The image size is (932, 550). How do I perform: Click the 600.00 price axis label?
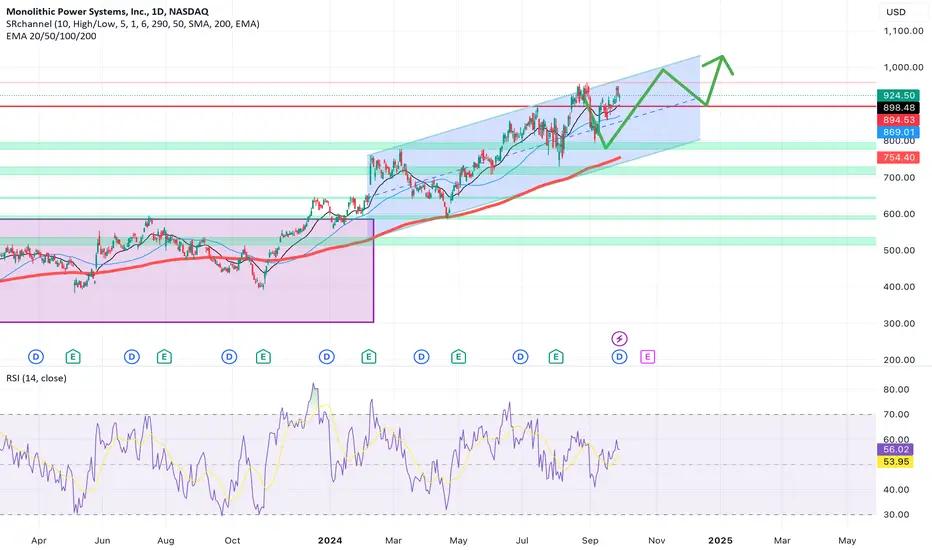click(899, 214)
